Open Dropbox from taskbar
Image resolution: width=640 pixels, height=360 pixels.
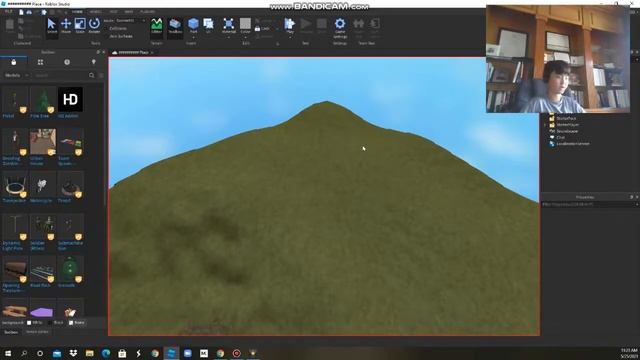[73, 353]
